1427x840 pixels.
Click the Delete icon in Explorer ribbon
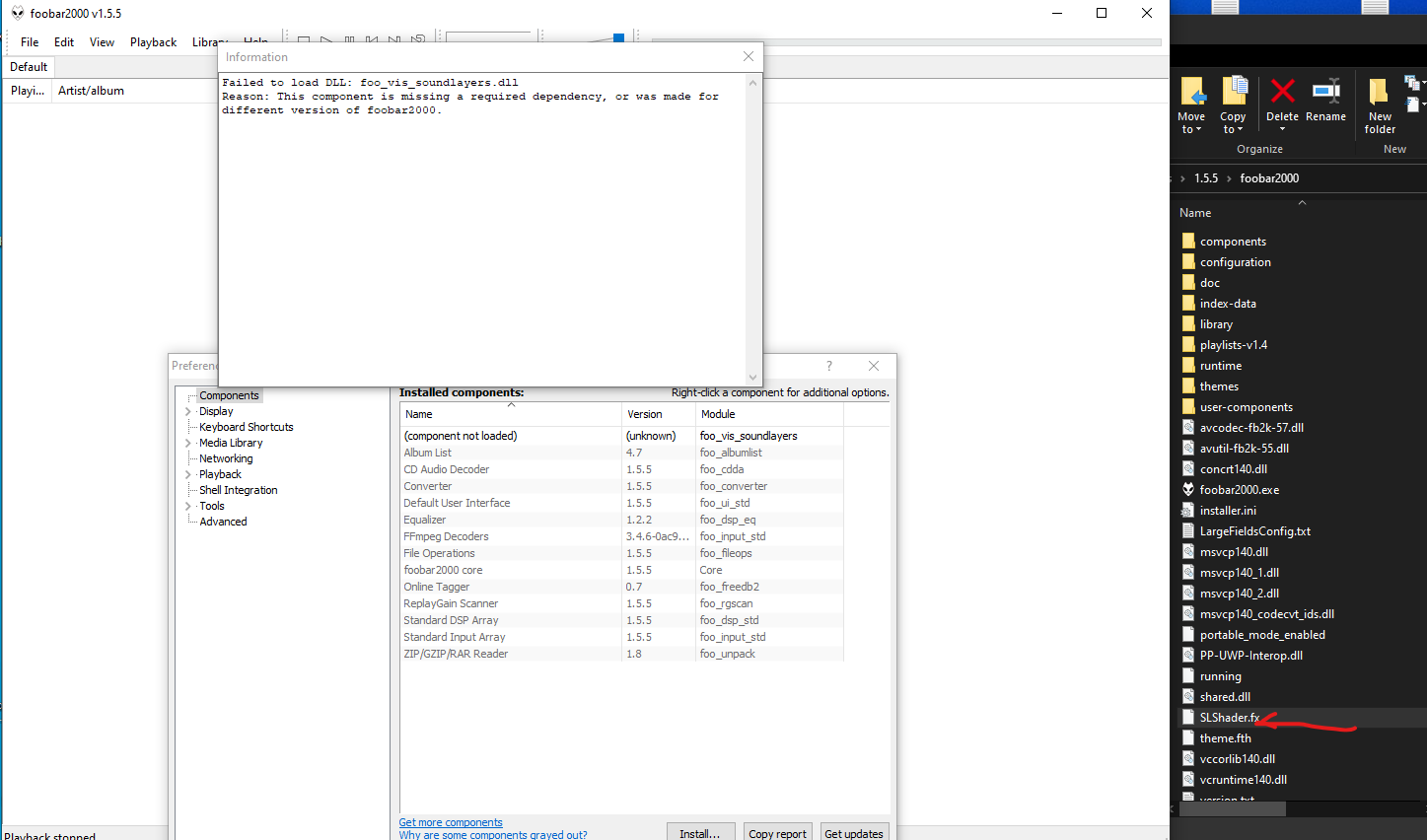coord(1282,93)
